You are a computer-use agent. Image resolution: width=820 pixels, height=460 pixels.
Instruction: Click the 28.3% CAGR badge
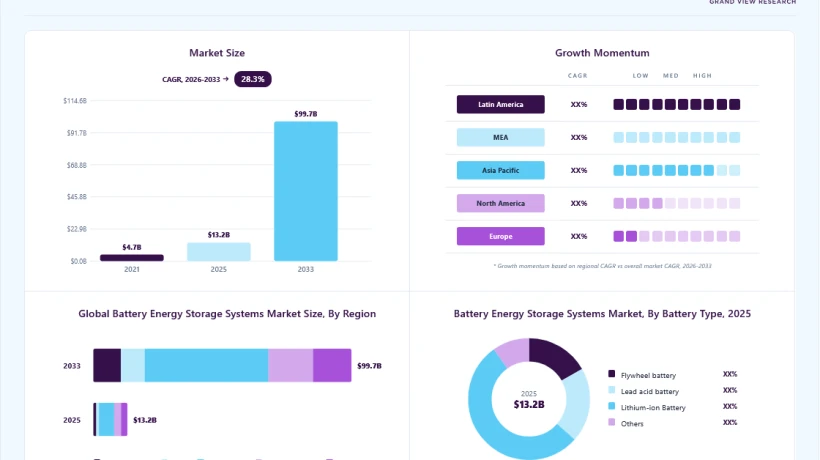tap(253, 79)
